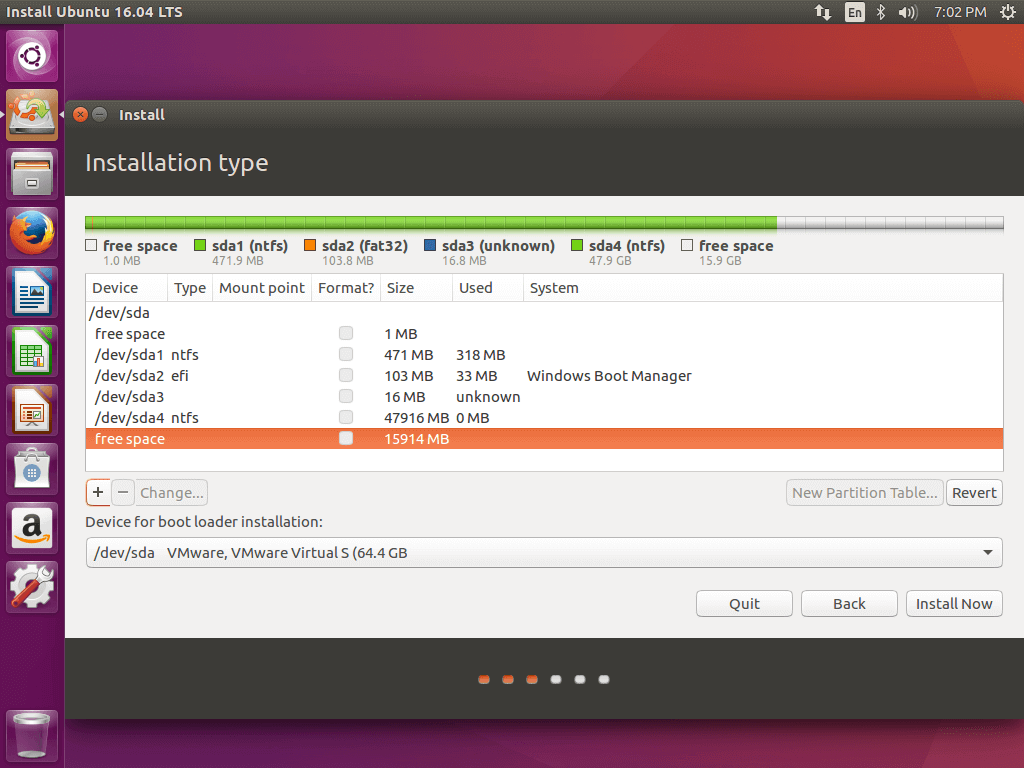Click the Size column header
The image size is (1024, 768).
pos(401,288)
